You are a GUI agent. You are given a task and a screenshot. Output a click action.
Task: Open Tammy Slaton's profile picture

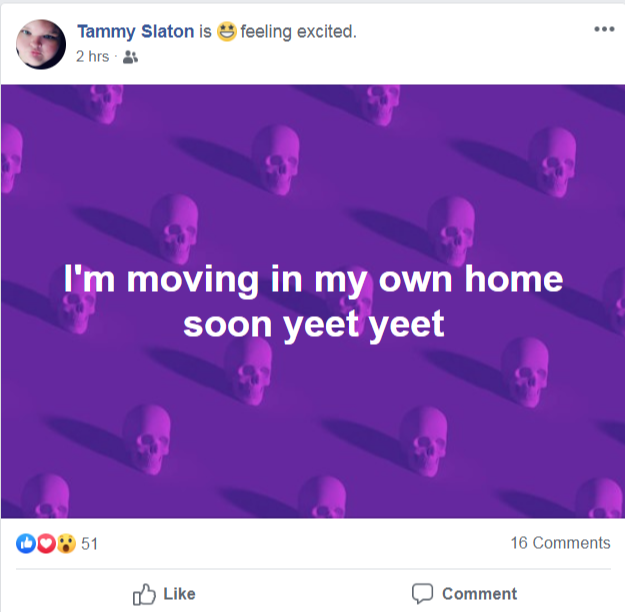pyautogui.click(x=41, y=44)
